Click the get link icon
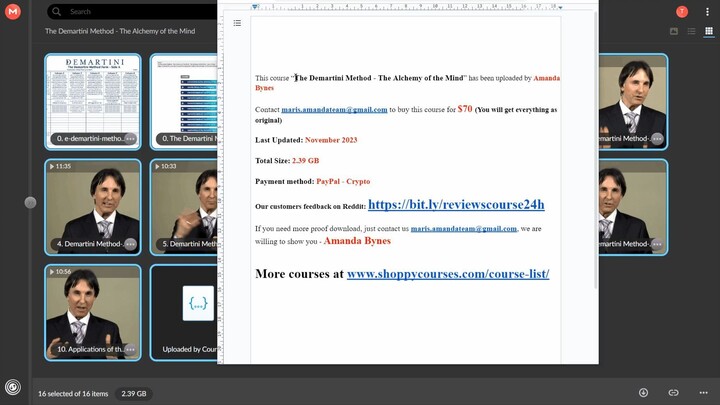Image resolution: width=720 pixels, height=405 pixels. (x=673, y=393)
